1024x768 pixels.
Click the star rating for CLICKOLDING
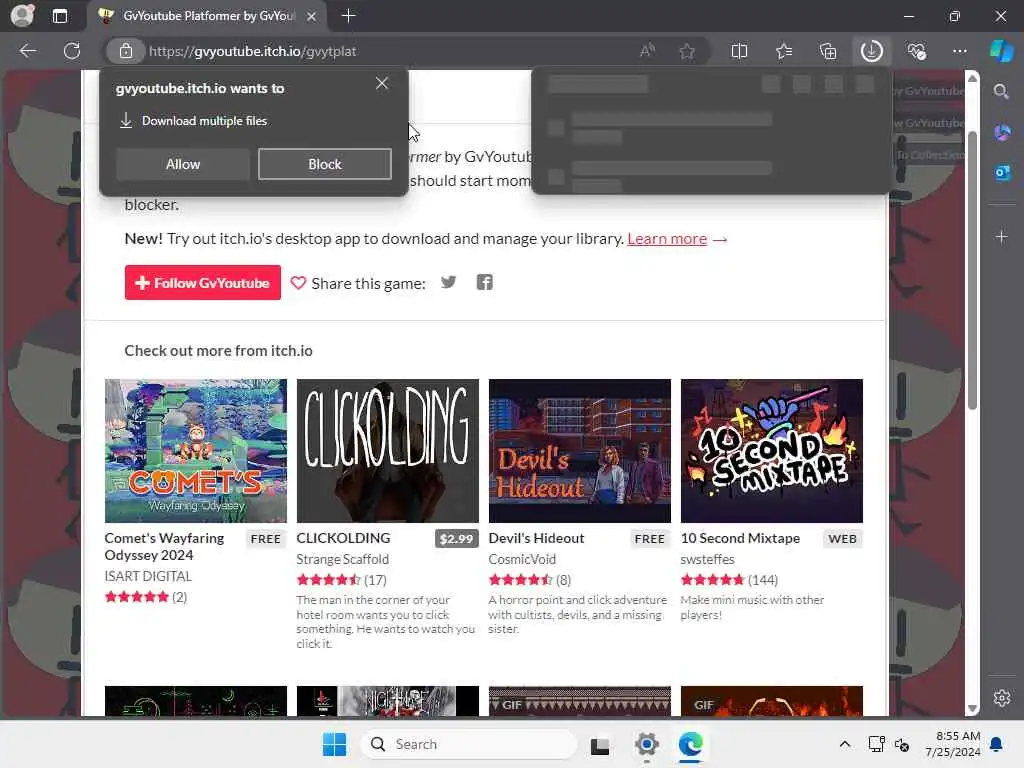(328, 579)
